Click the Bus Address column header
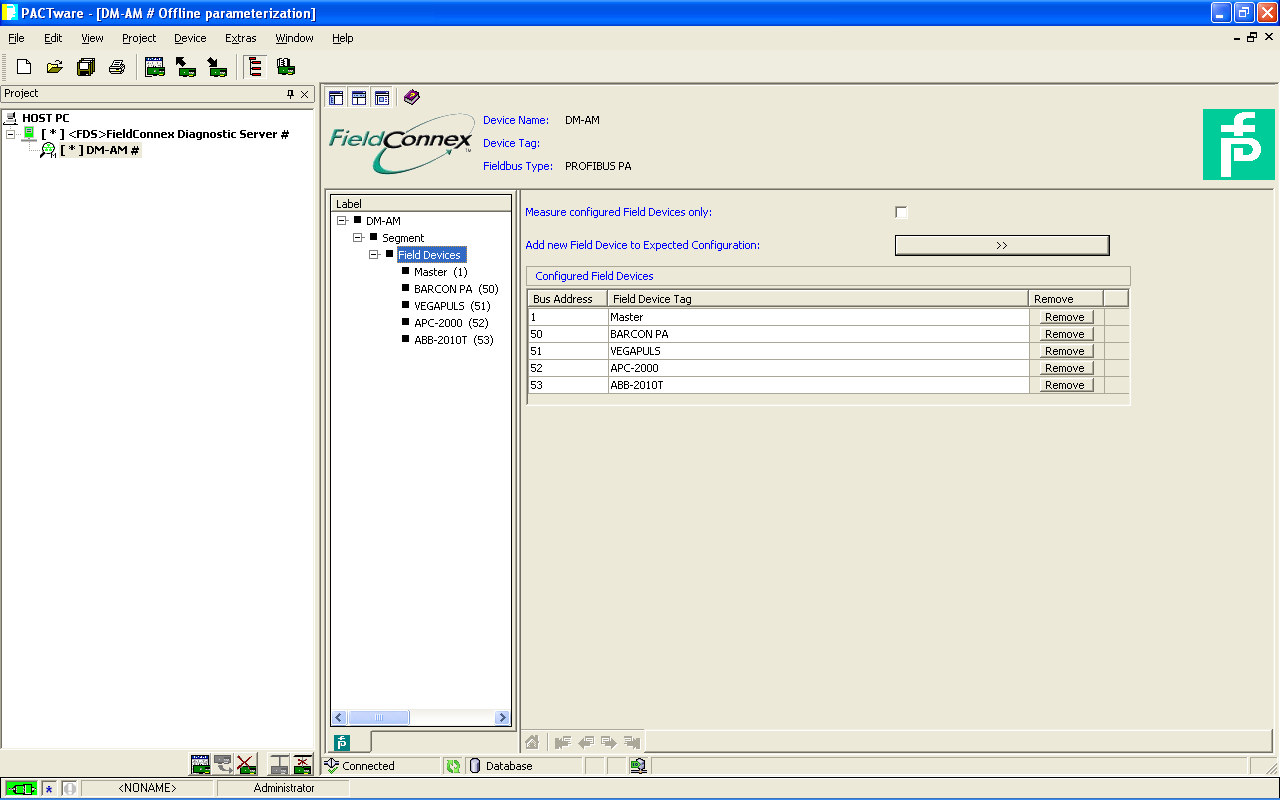Screen dimensions: 1280x800 click(567, 298)
